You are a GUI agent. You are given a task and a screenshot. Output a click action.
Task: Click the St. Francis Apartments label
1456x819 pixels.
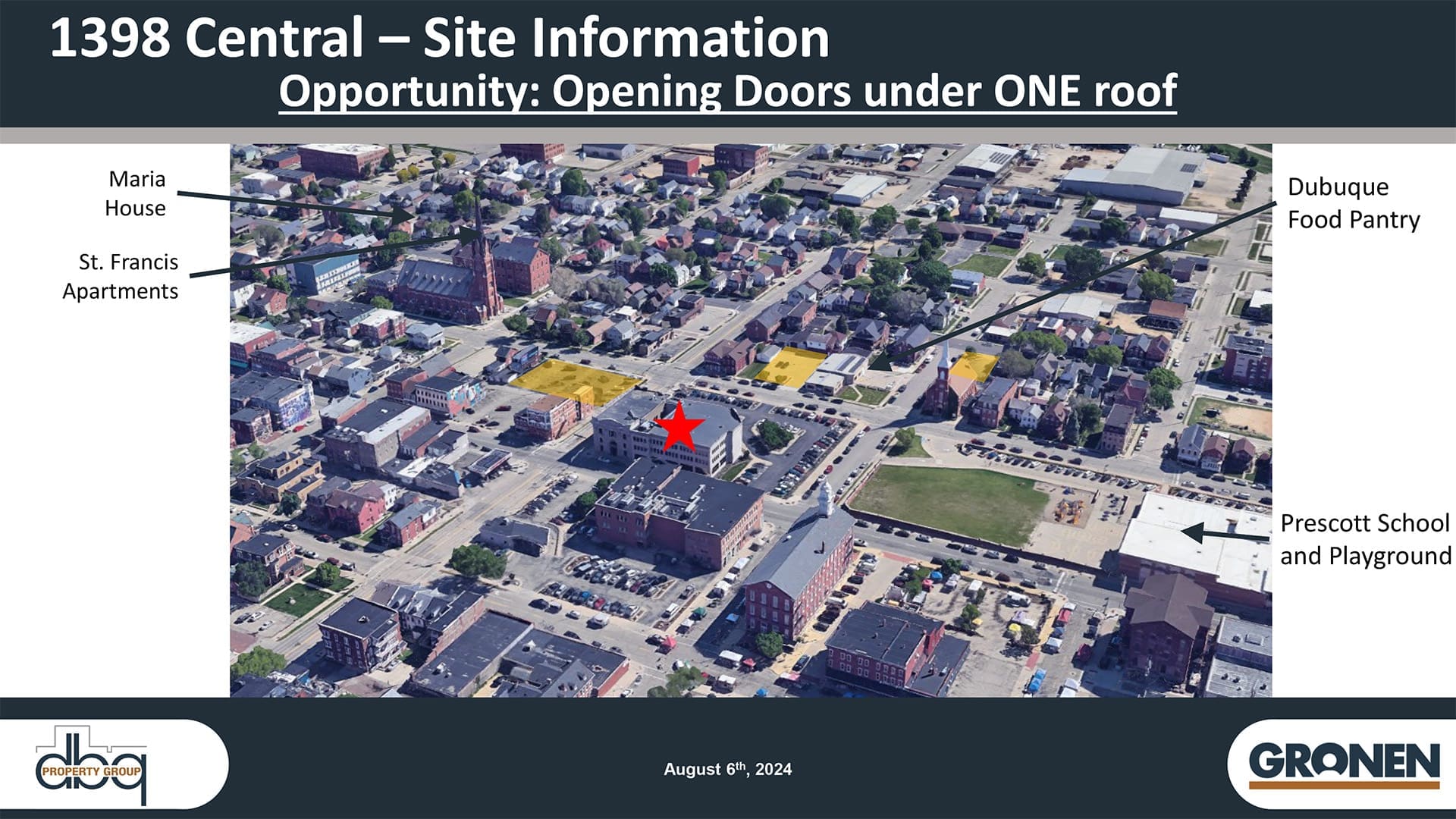click(121, 276)
